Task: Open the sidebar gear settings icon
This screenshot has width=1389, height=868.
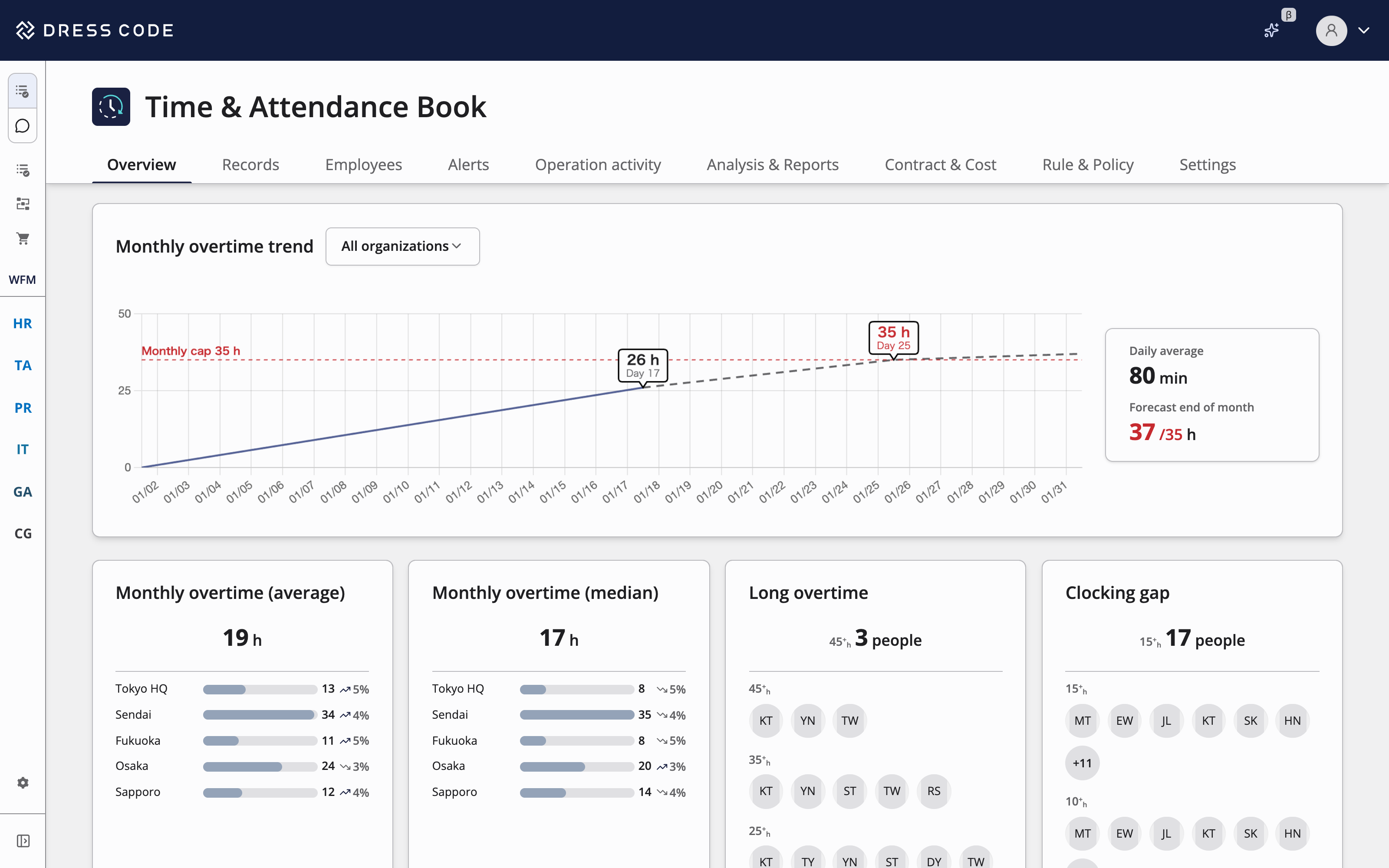Action: (23, 783)
